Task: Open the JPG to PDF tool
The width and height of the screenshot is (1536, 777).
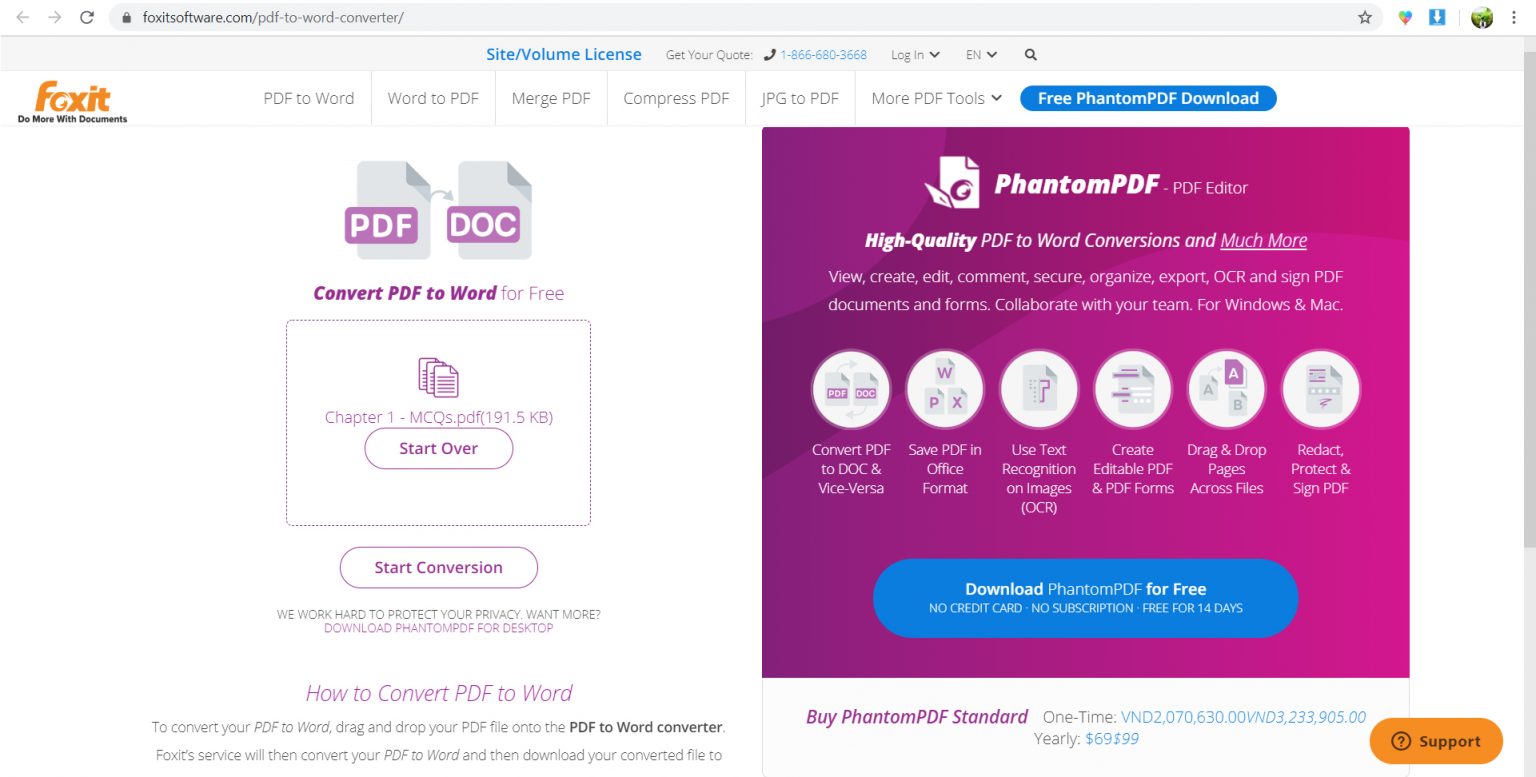Action: point(800,98)
